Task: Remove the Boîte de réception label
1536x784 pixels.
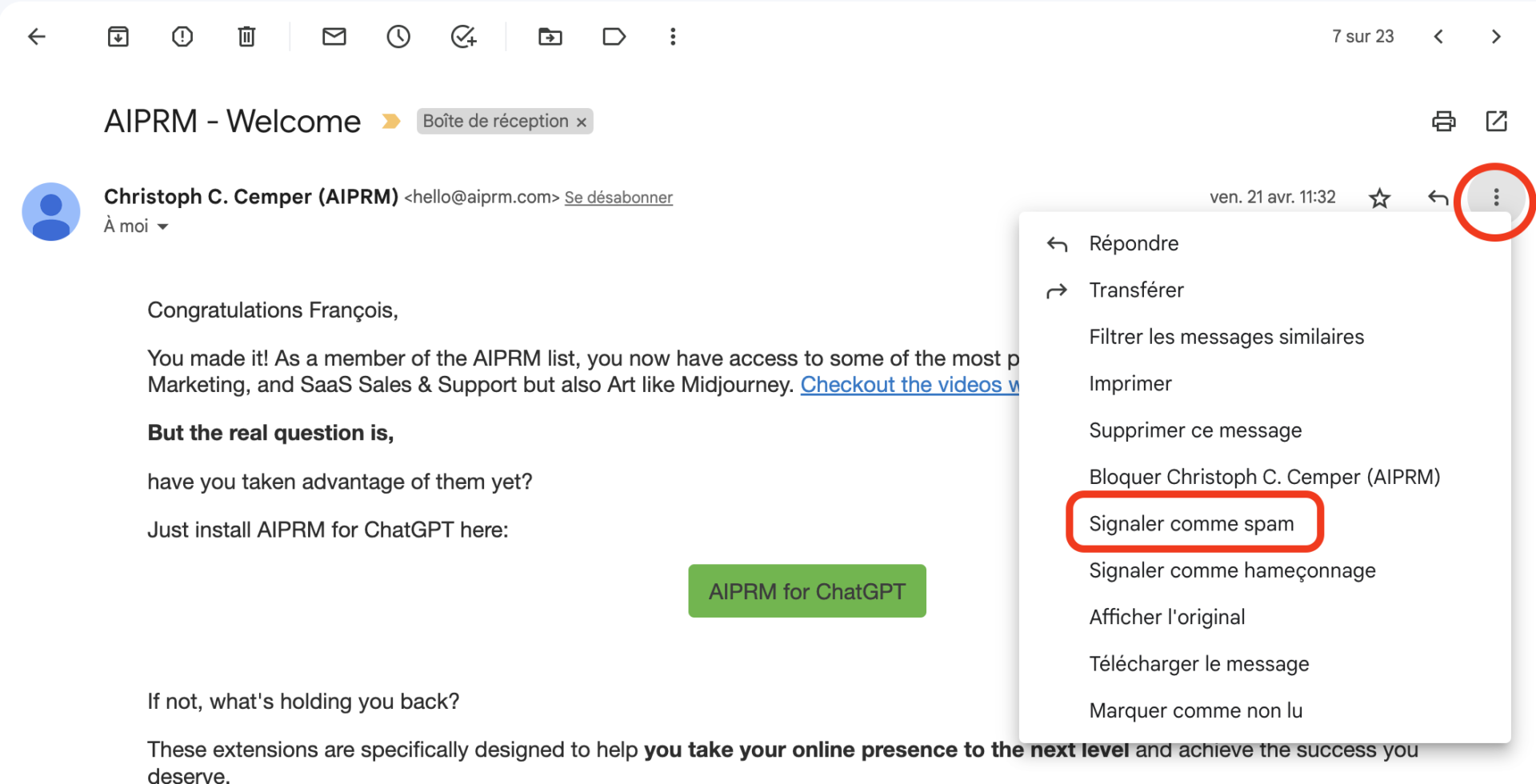Action: 582,122
